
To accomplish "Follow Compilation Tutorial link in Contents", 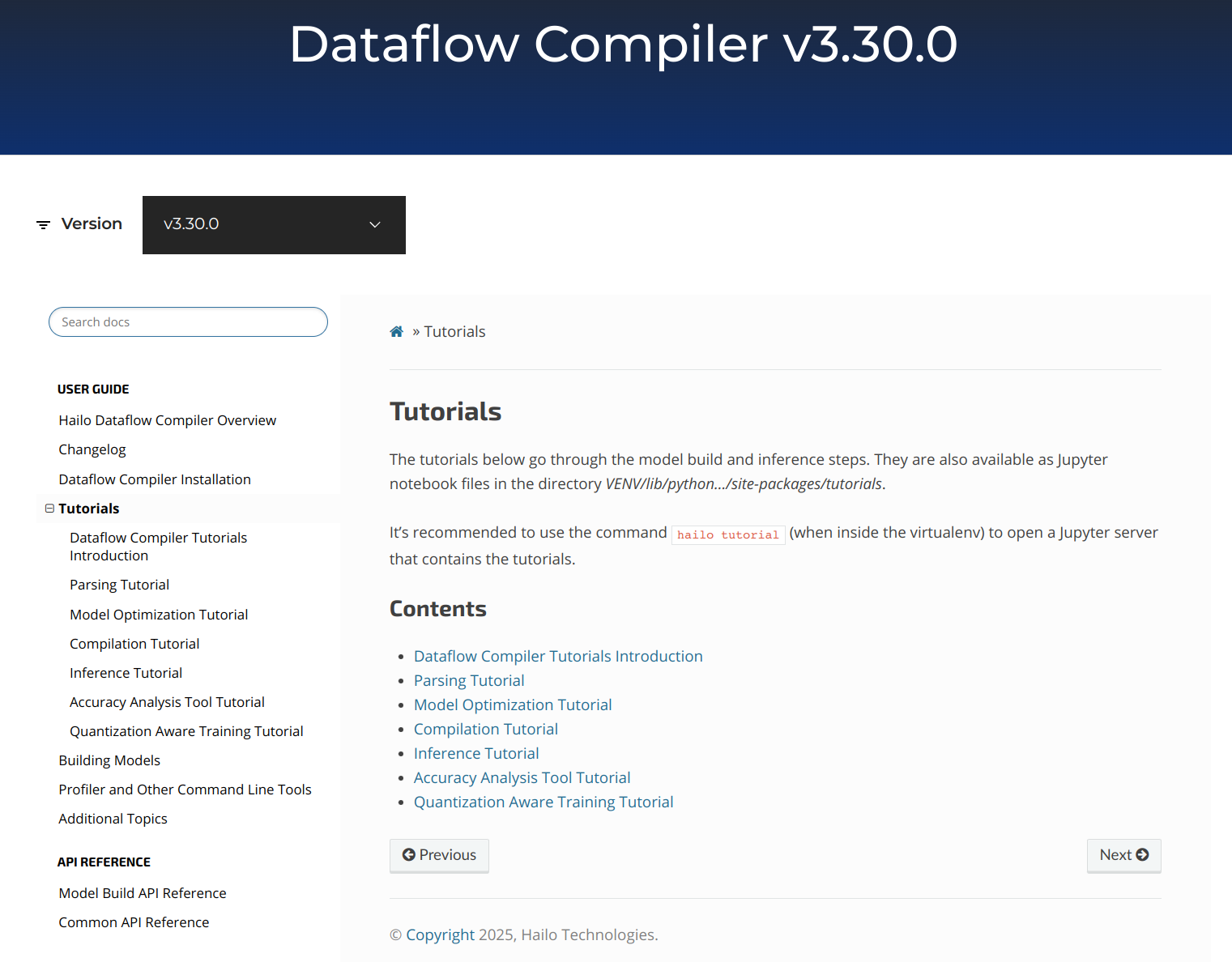I will tap(486, 729).
